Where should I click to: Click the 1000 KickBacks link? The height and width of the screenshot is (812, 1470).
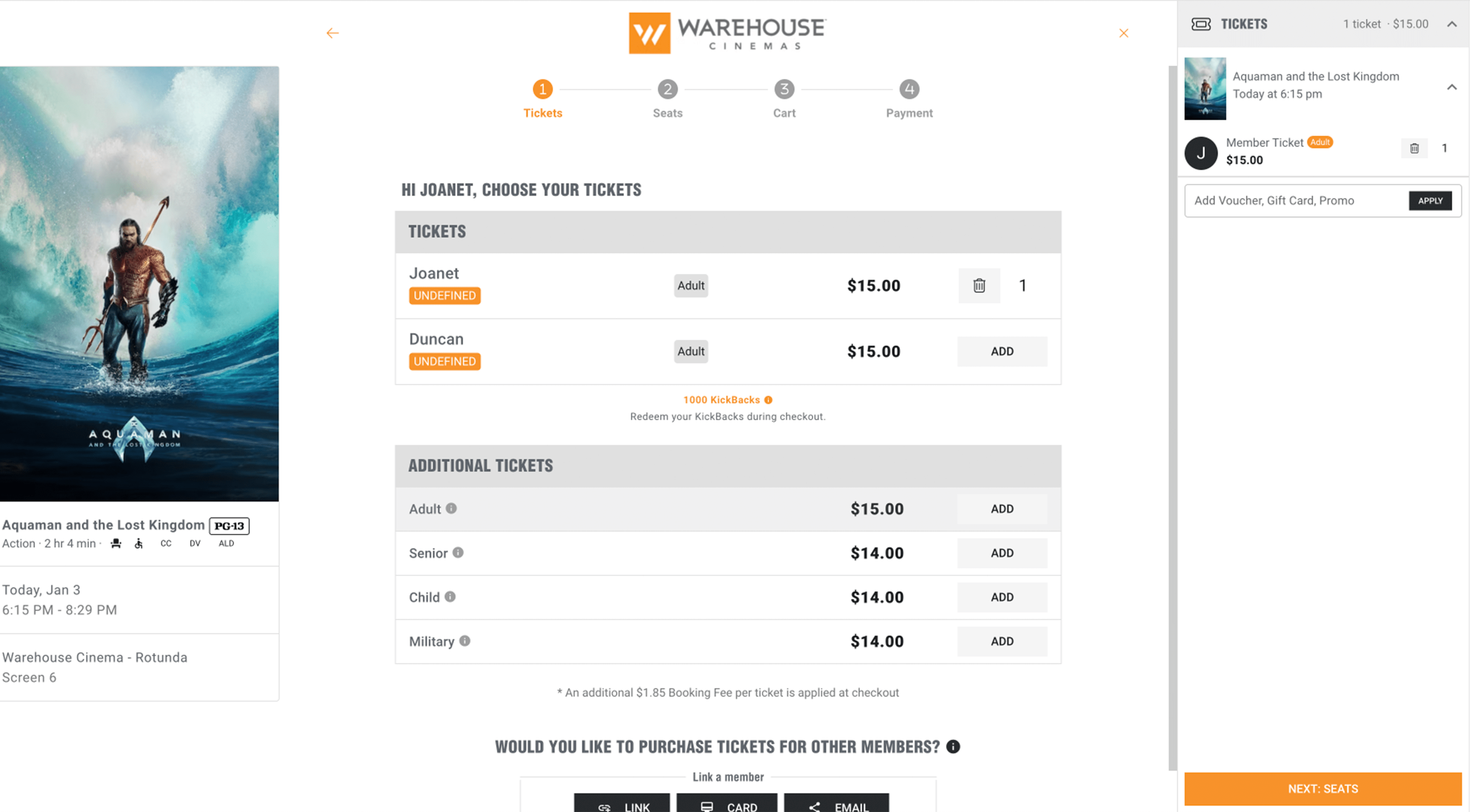click(721, 400)
